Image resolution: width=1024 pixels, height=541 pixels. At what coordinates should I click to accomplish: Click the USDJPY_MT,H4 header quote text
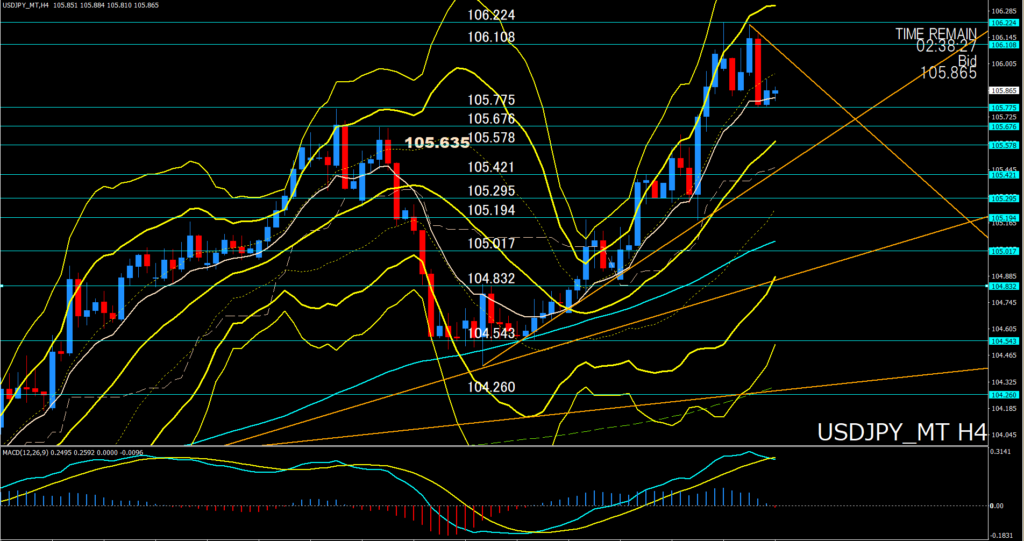[82, 5]
